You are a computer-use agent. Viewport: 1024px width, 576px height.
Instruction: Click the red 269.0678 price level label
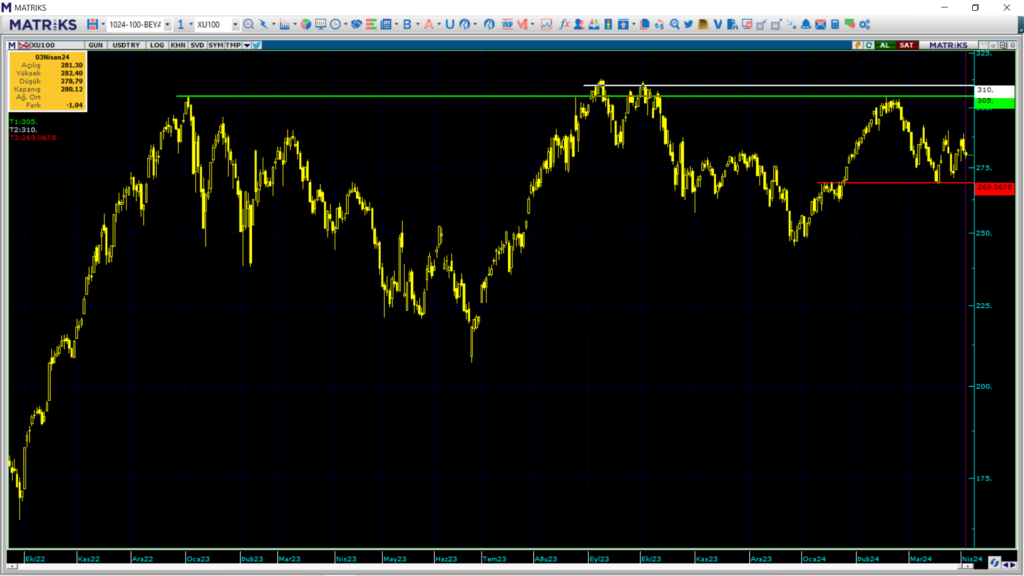(x=994, y=187)
